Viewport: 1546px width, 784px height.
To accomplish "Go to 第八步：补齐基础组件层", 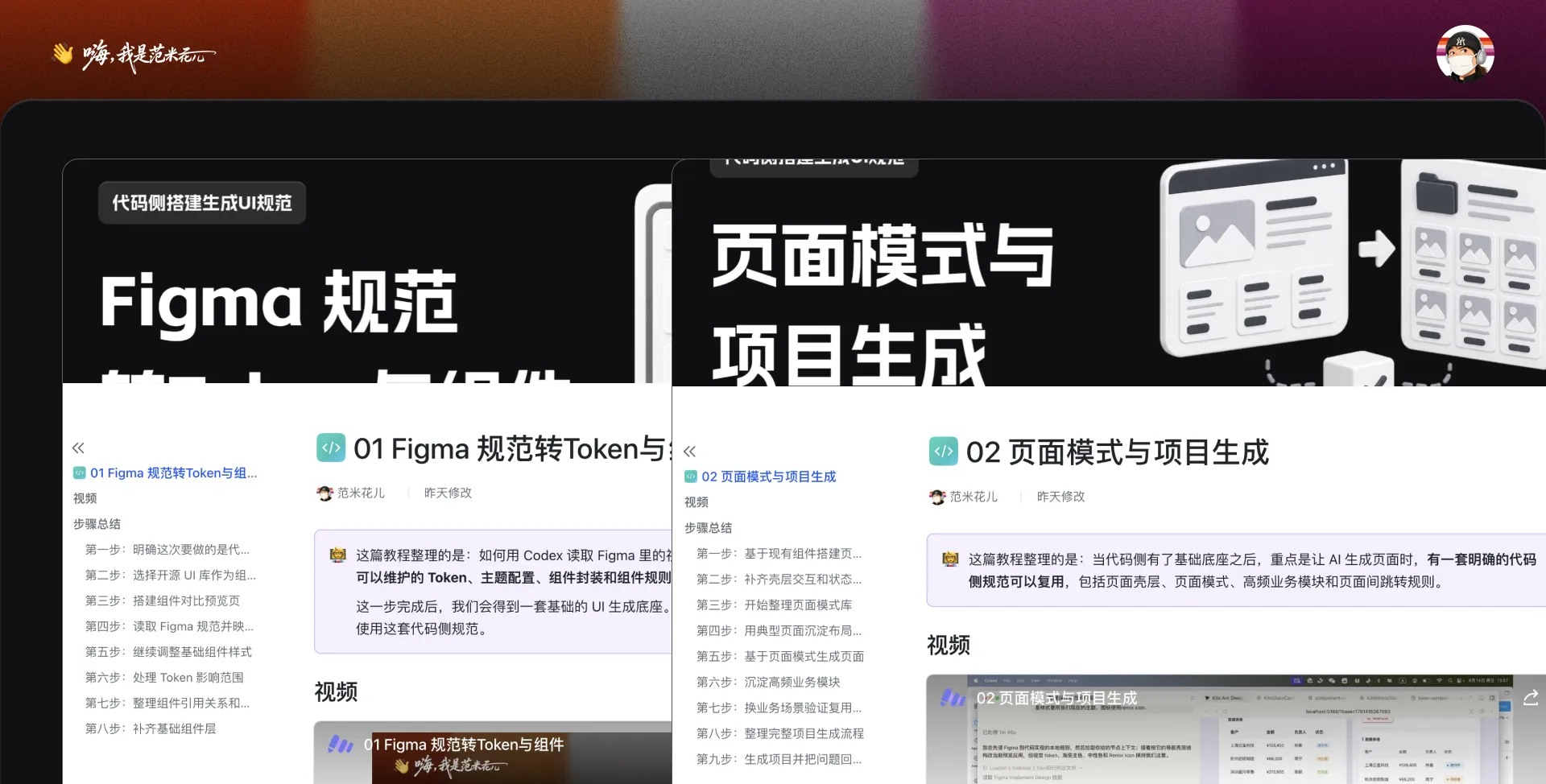I will coord(151,729).
